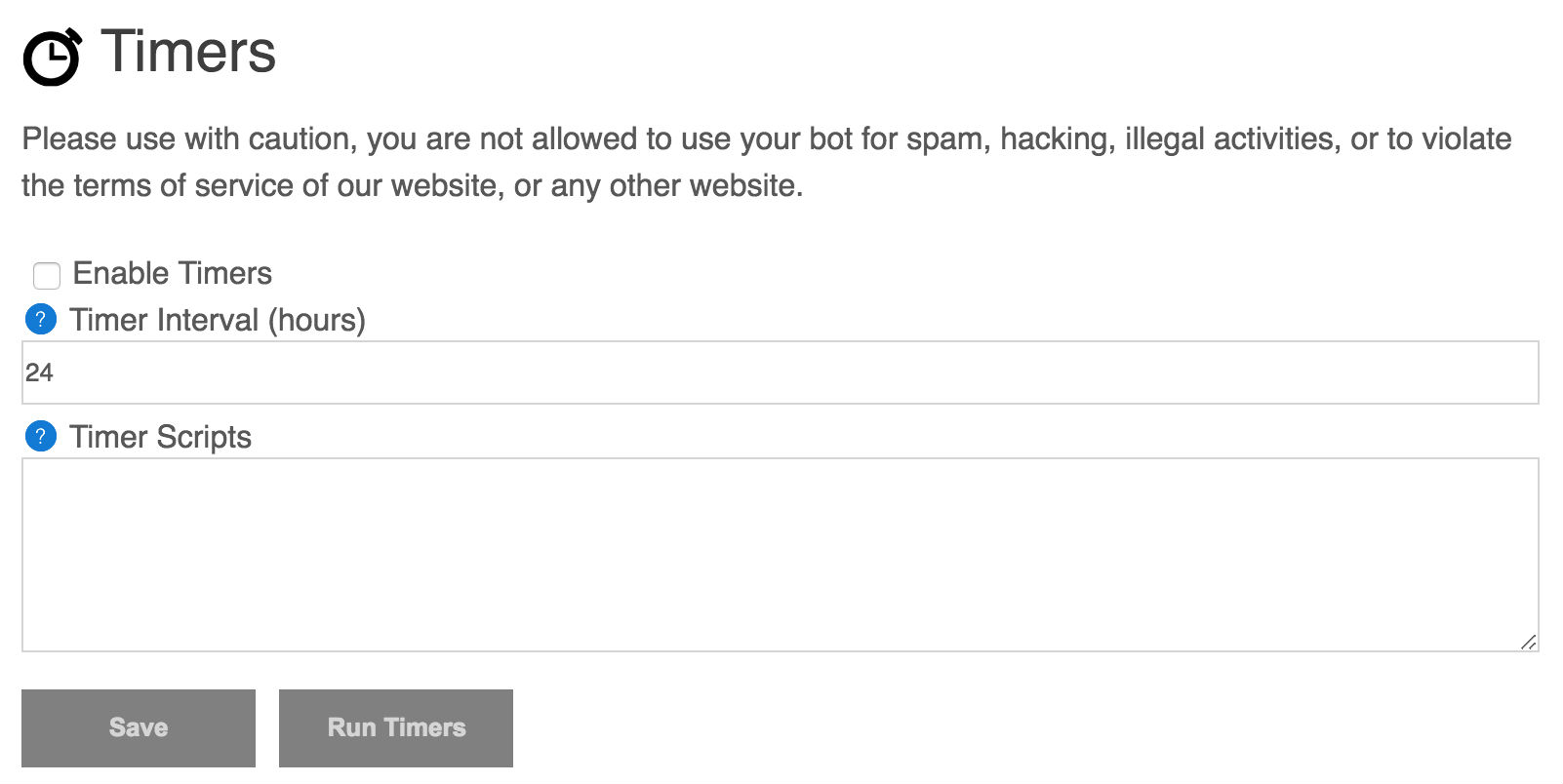The height and width of the screenshot is (784, 1563).
Task: Click the 'terms of service' warning line
Action: click(x=413, y=185)
